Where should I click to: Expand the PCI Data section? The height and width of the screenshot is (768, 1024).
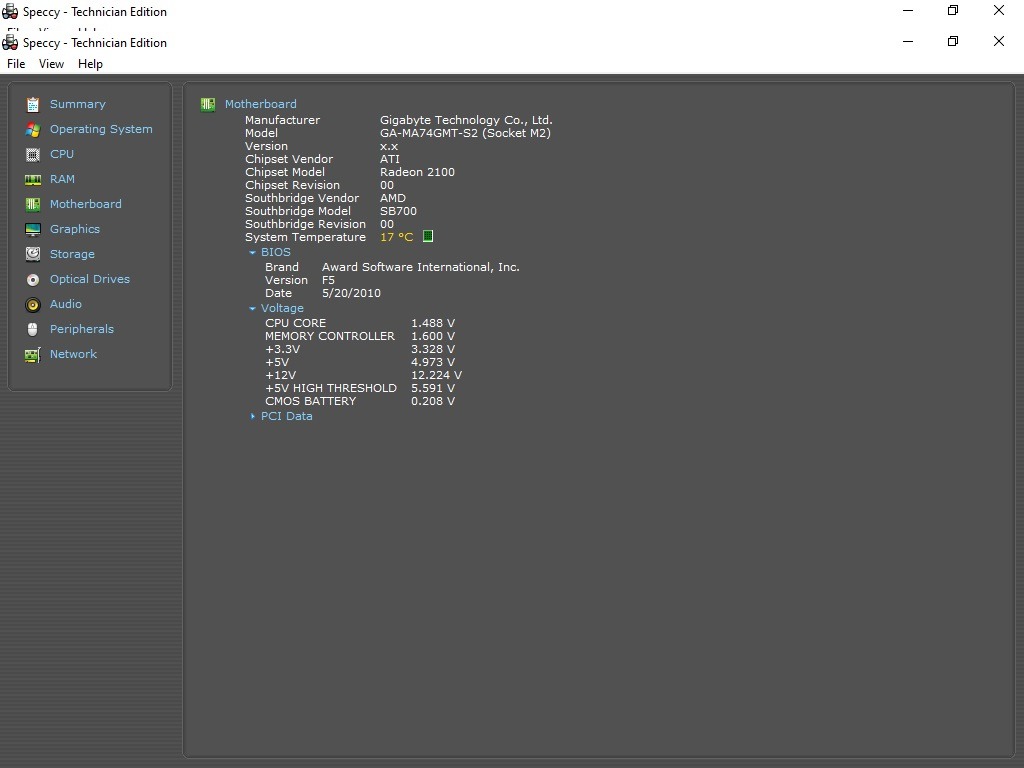pyautogui.click(x=253, y=416)
